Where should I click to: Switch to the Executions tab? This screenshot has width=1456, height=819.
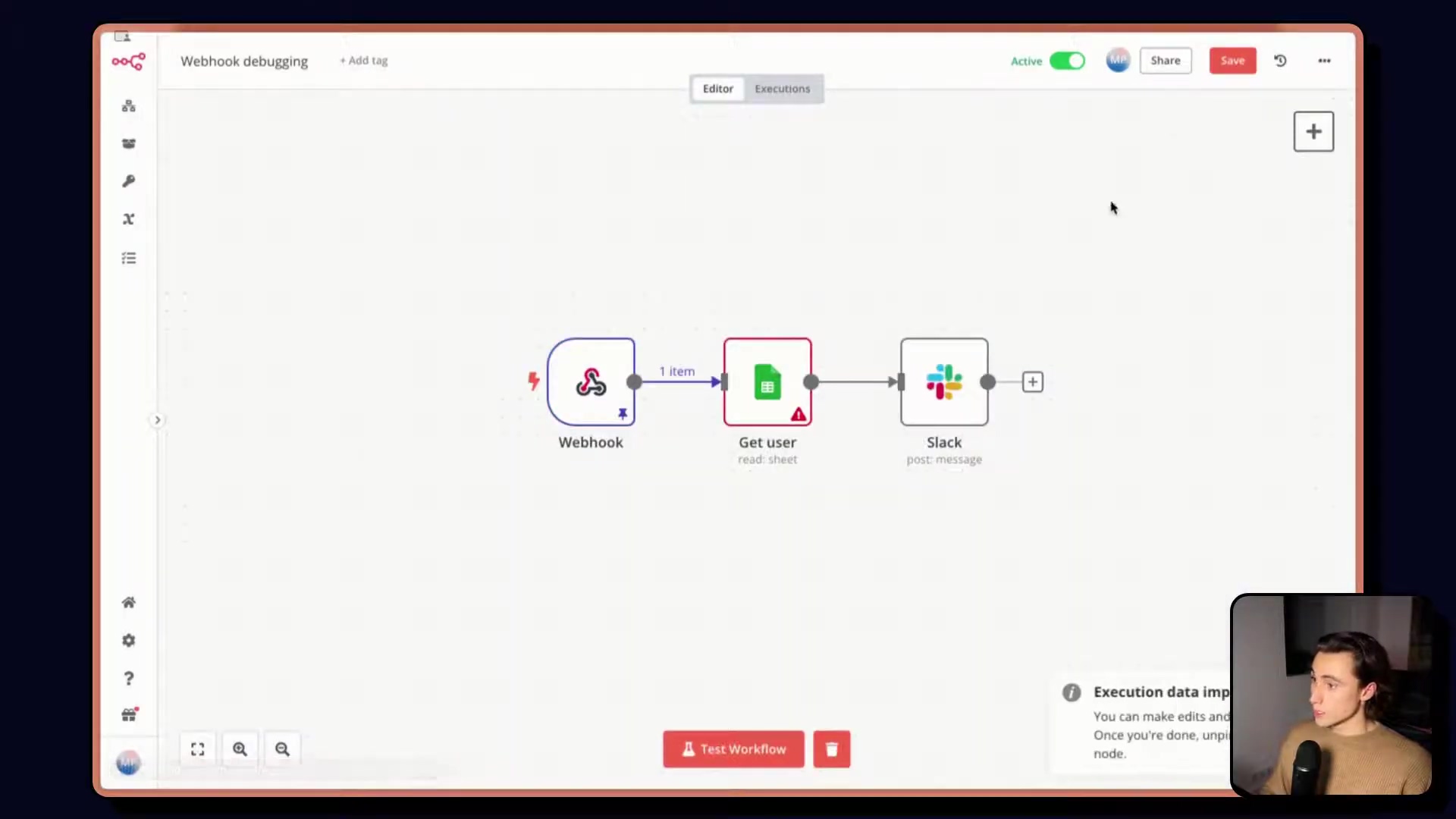tap(782, 89)
